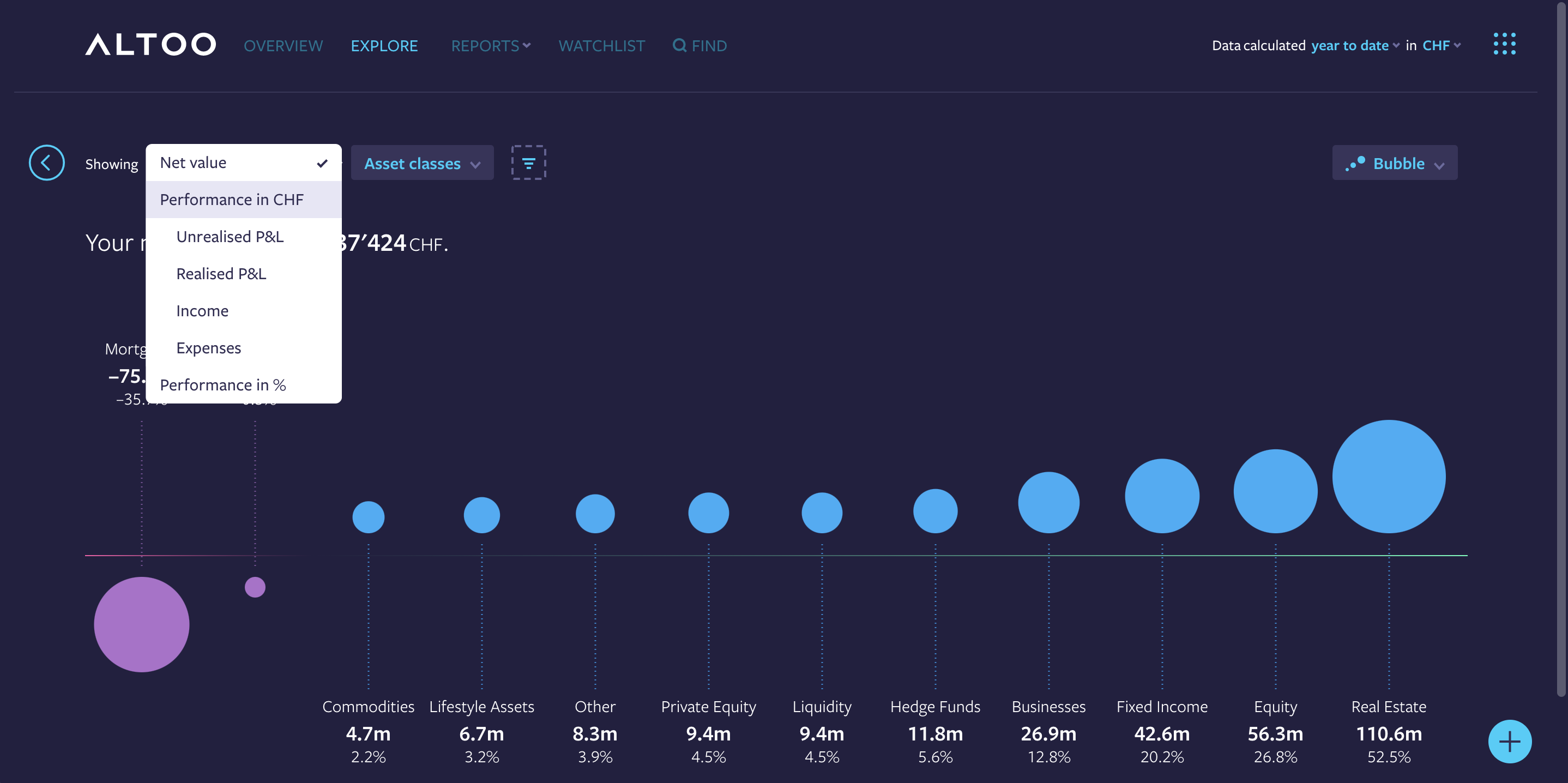The width and height of the screenshot is (1568, 783).
Task: Select Performance in % option
Action: [x=223, y=384]
